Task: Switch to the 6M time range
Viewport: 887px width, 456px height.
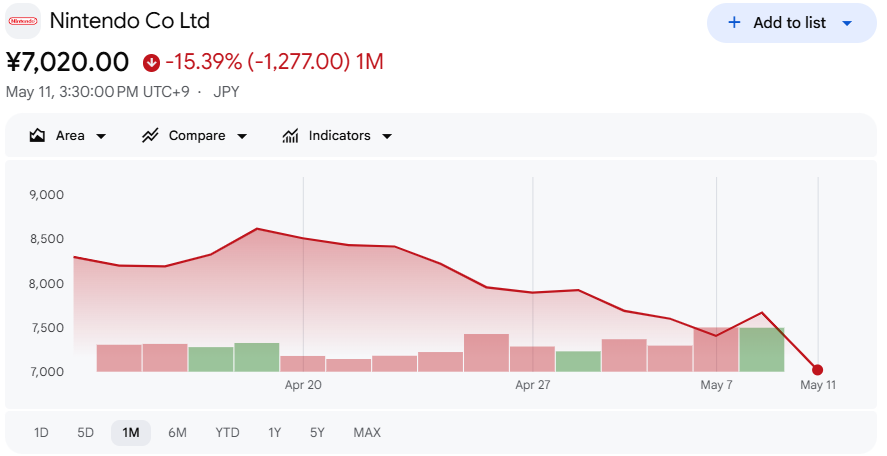Action: point(177,433)
